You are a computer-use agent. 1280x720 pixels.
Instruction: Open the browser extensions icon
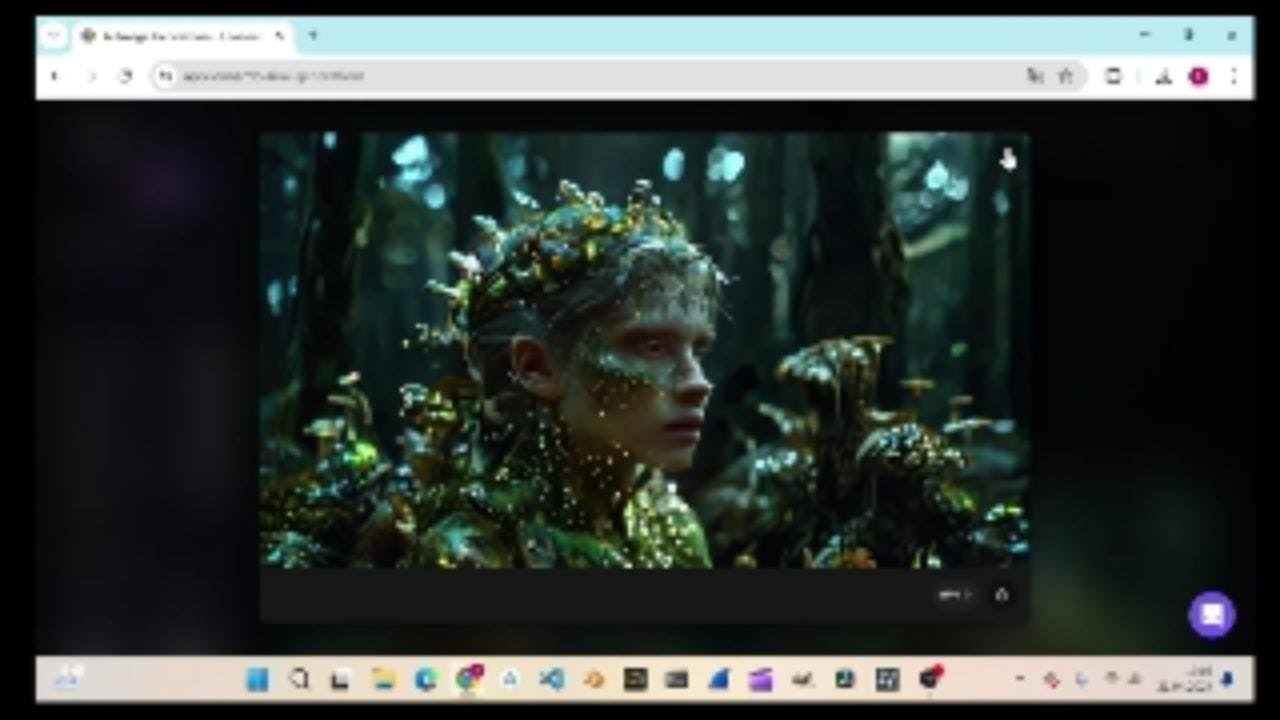click(1113, 76)
